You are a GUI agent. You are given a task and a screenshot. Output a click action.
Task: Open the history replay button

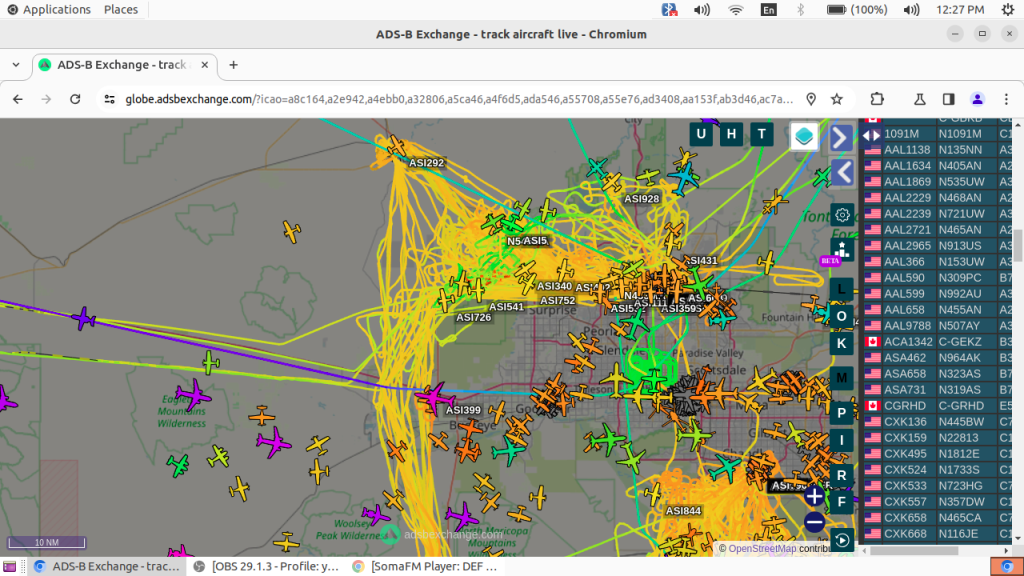pos(842,540)
